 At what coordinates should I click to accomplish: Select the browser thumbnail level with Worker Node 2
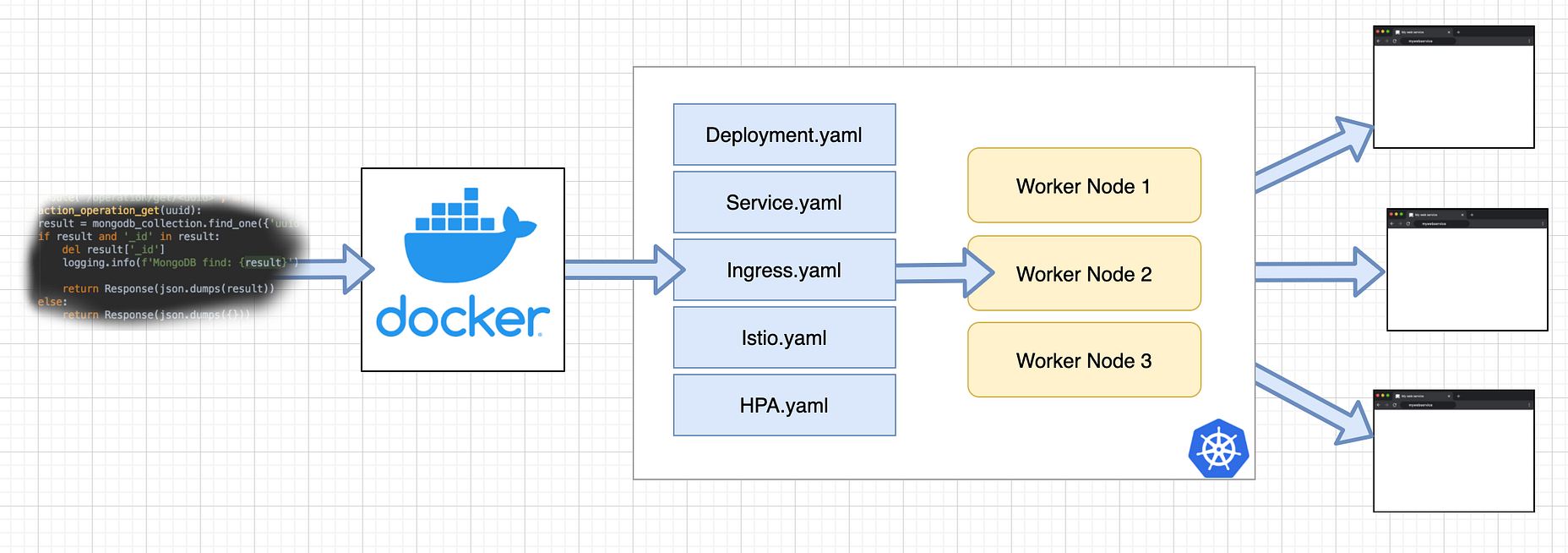[x=1467, y=270]
